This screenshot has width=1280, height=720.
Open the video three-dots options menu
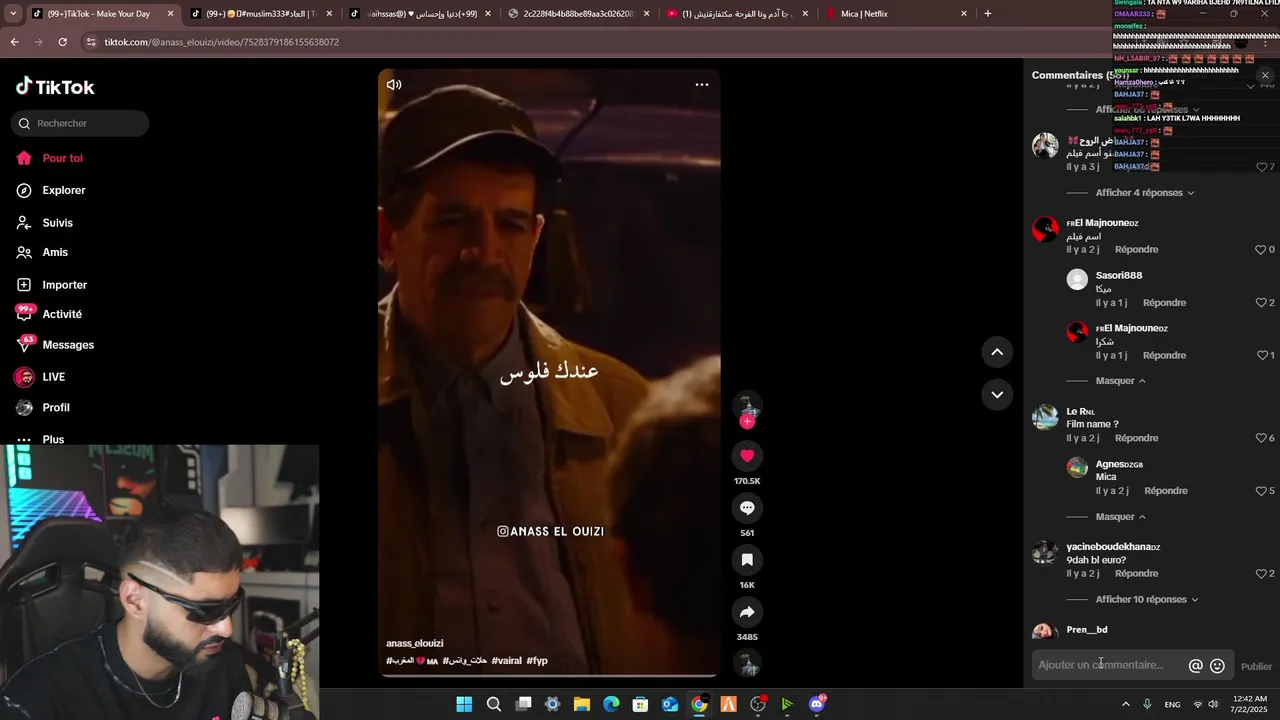click(x=702, y=85)
